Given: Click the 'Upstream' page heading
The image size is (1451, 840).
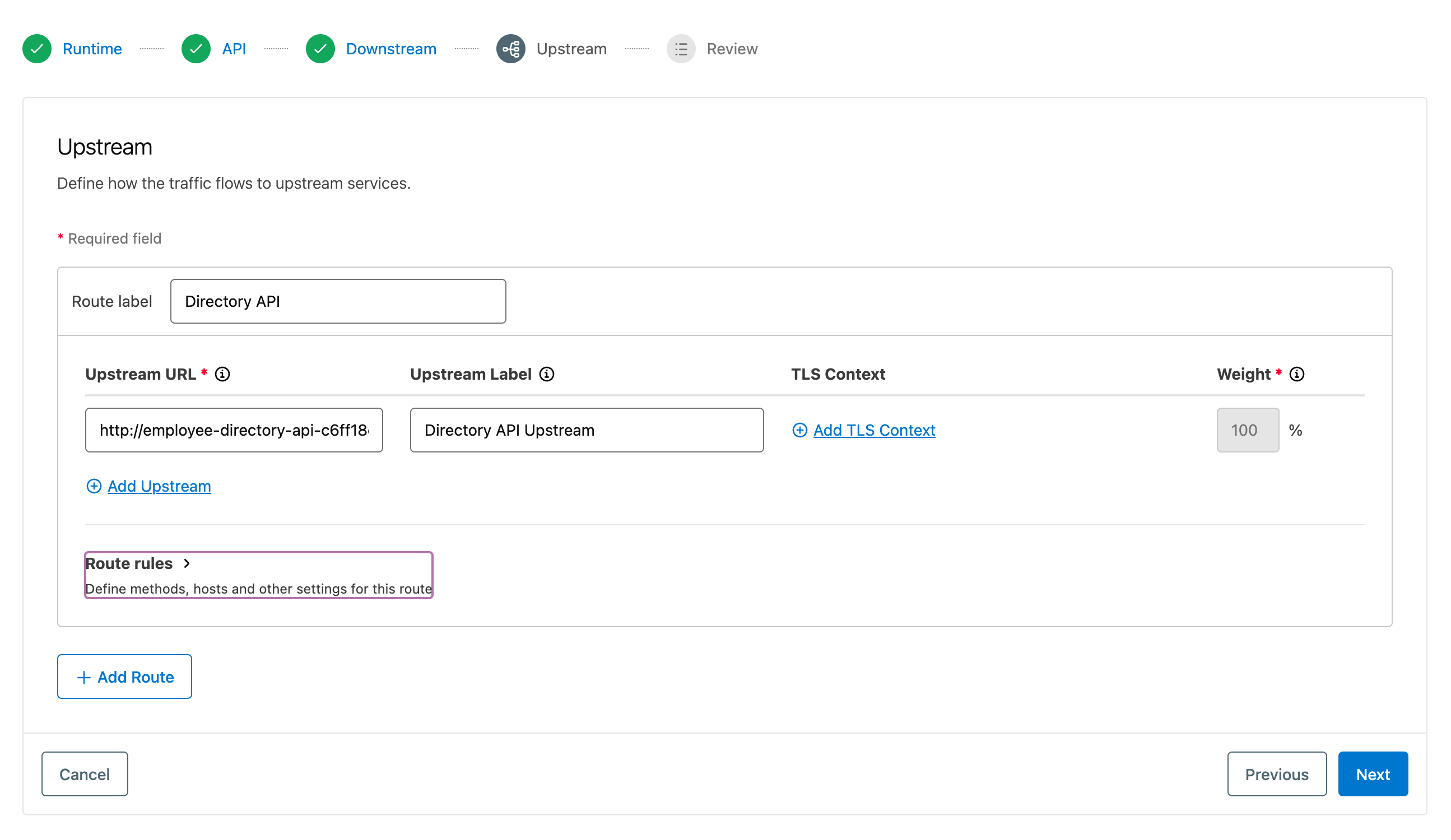Looking at the screenshot, I should [105, 147].
